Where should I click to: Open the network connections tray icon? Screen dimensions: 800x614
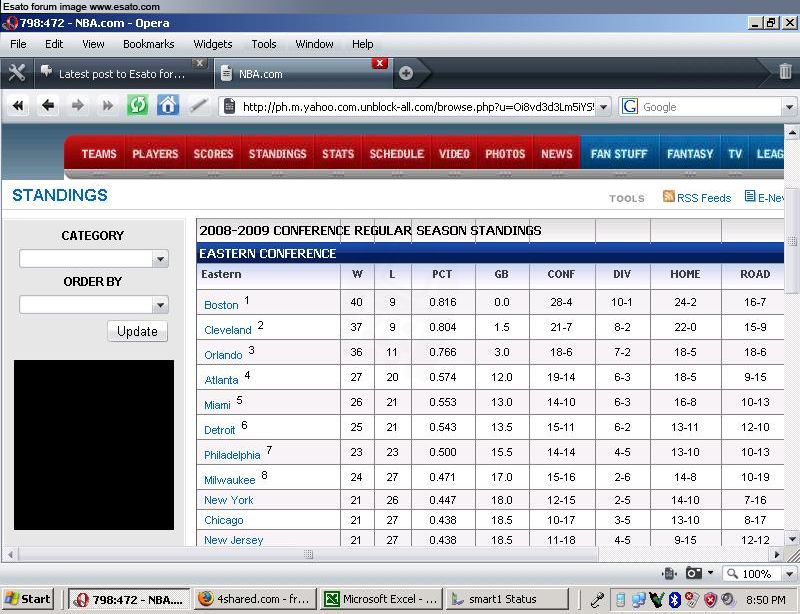pos(638,600)
